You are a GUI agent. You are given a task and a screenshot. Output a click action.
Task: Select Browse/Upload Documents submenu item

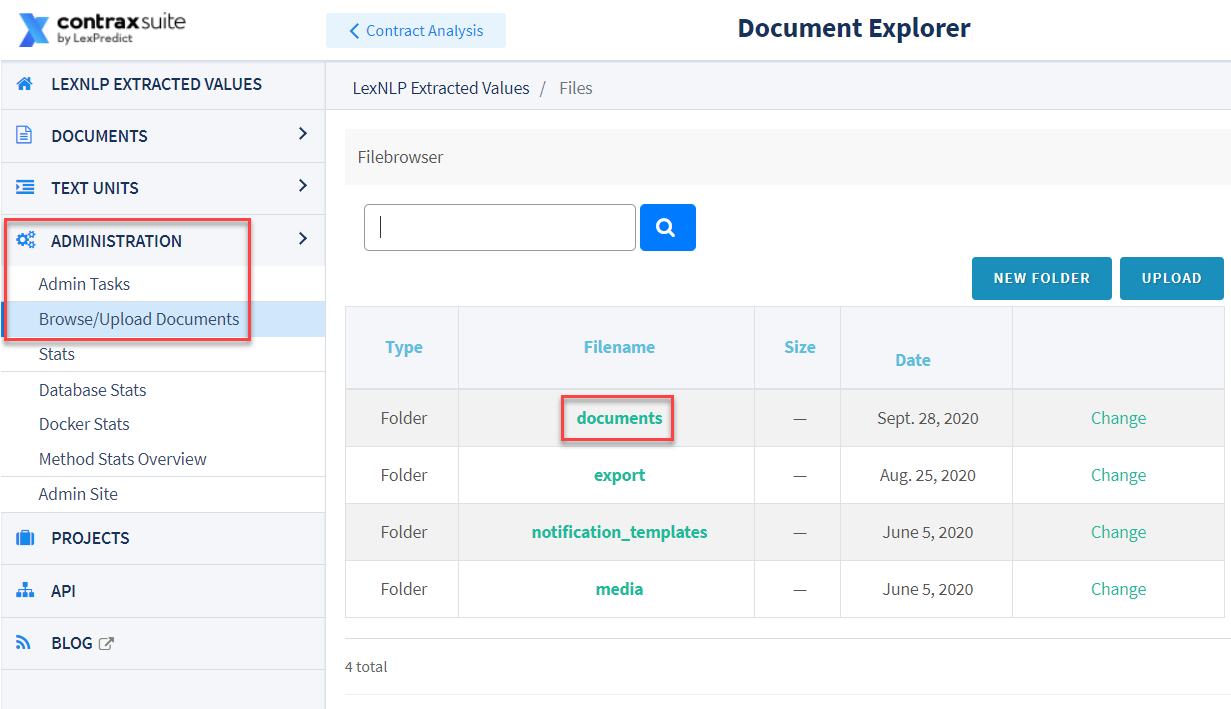click(x=139, y=319)
